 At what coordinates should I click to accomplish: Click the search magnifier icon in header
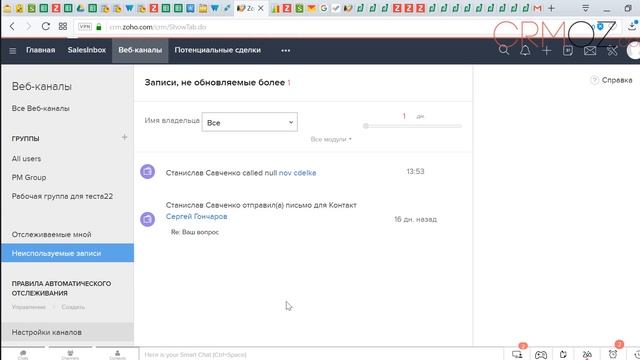coord(504,50)
